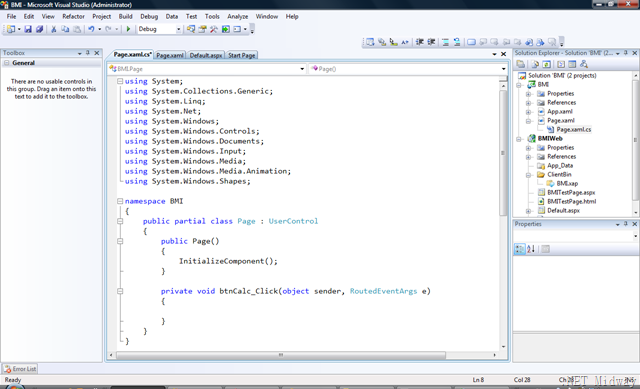Viewport: 640px width, 389px height.
Task: Select BMITestPage.html in Solution Explorer
Action: click(x=571, y=201)
